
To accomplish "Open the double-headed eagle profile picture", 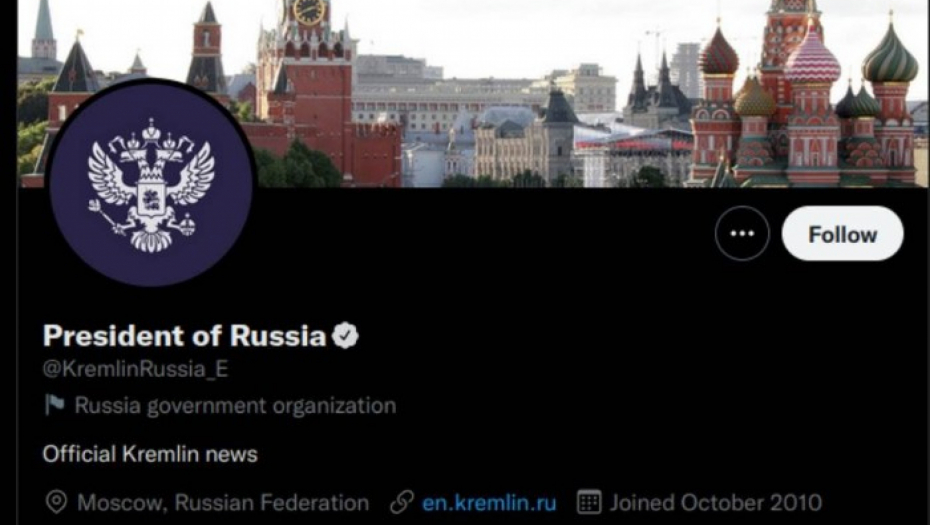I will coord(151,183).
